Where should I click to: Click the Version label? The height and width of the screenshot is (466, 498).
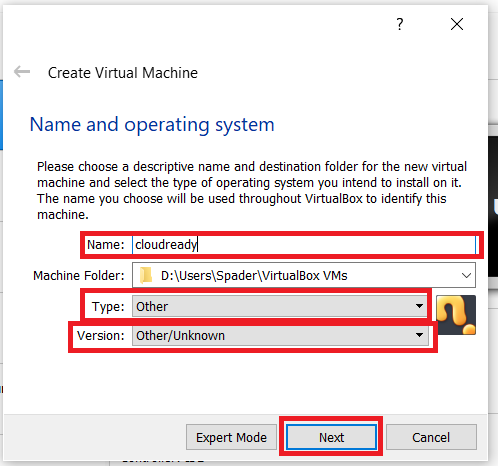[x=101, y=336]
